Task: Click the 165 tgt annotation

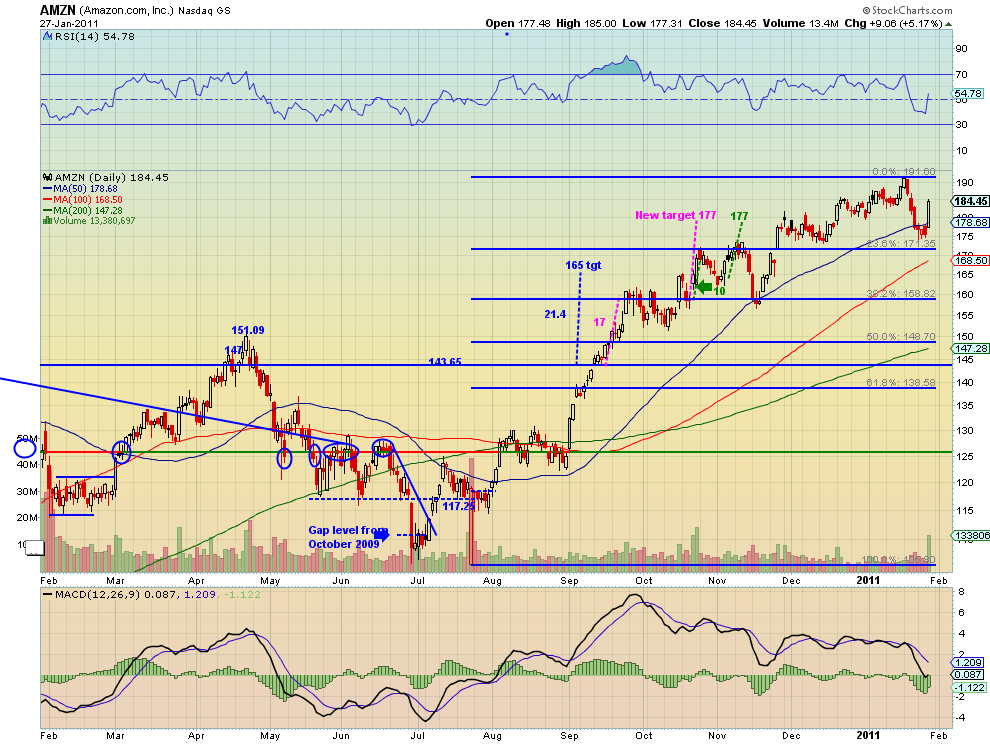Action: [x=583, y=265]
